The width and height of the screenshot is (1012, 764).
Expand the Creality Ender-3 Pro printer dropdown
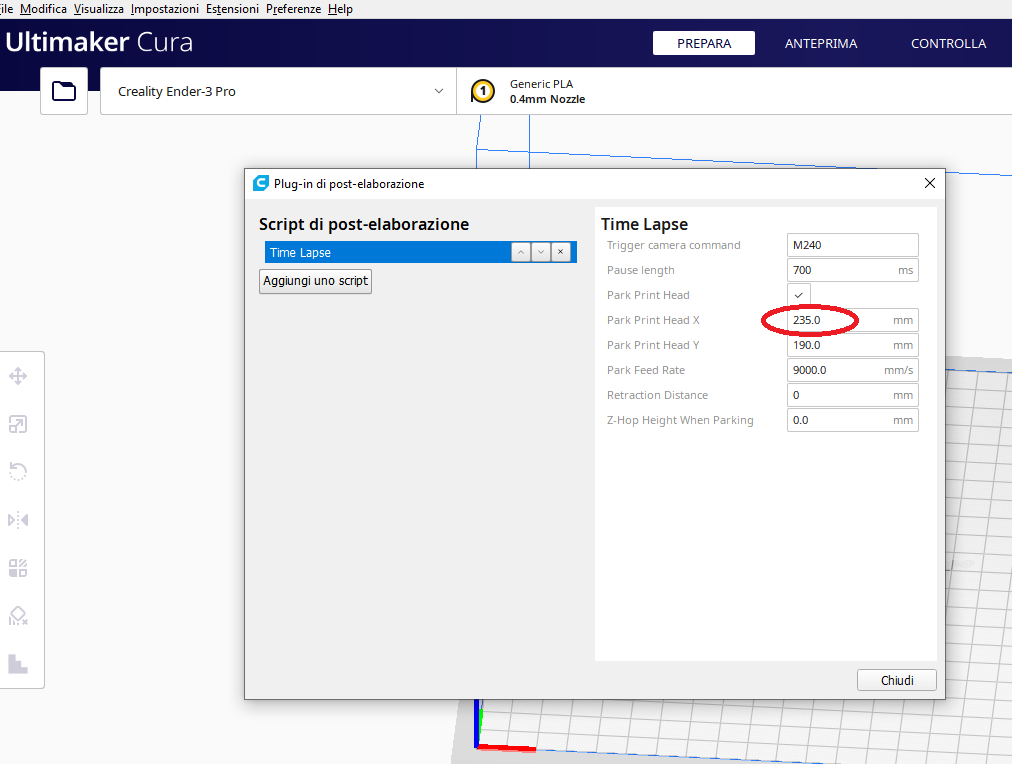coord(278,91)
